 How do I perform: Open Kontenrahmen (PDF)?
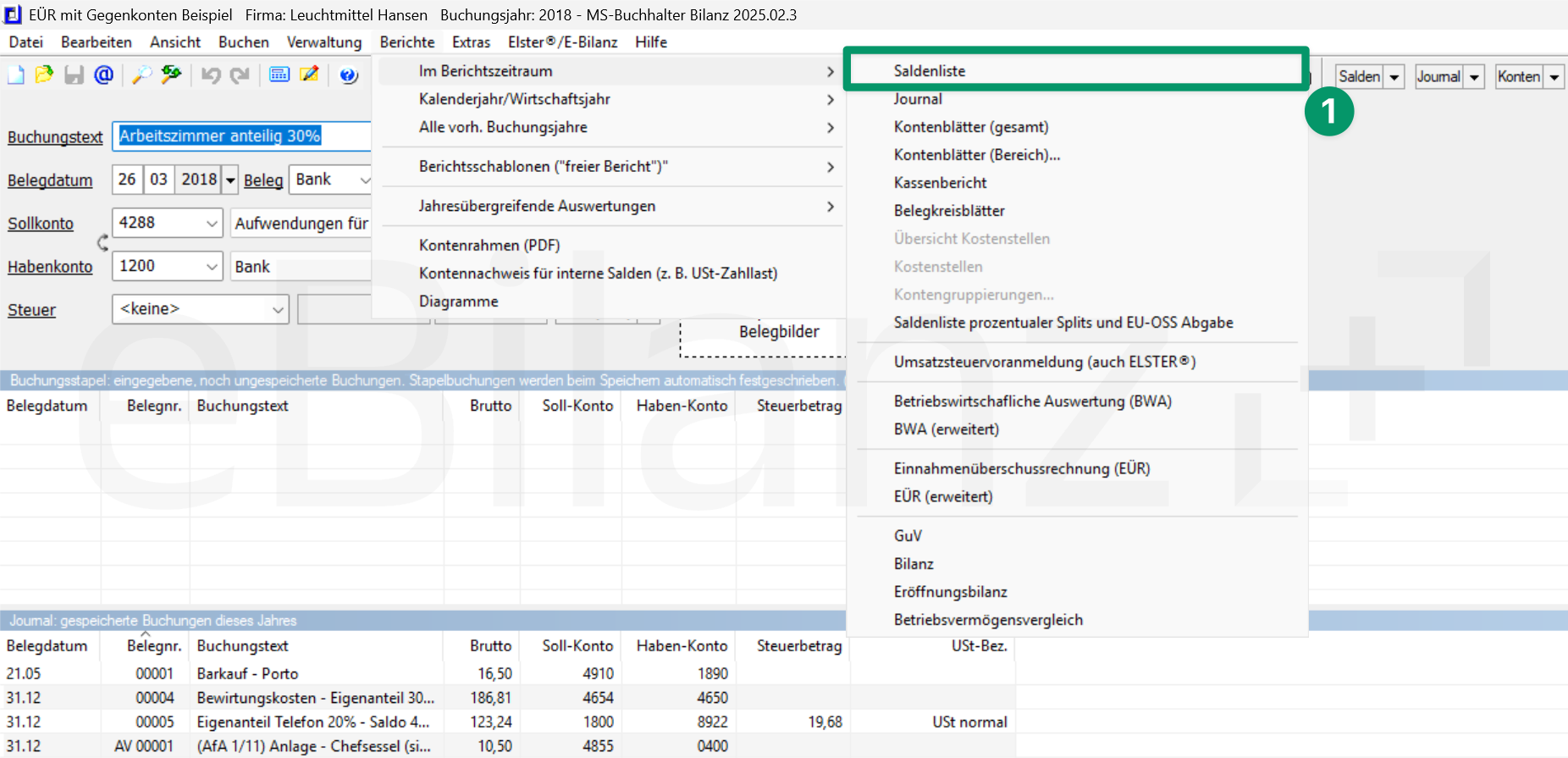coord(609,246)
